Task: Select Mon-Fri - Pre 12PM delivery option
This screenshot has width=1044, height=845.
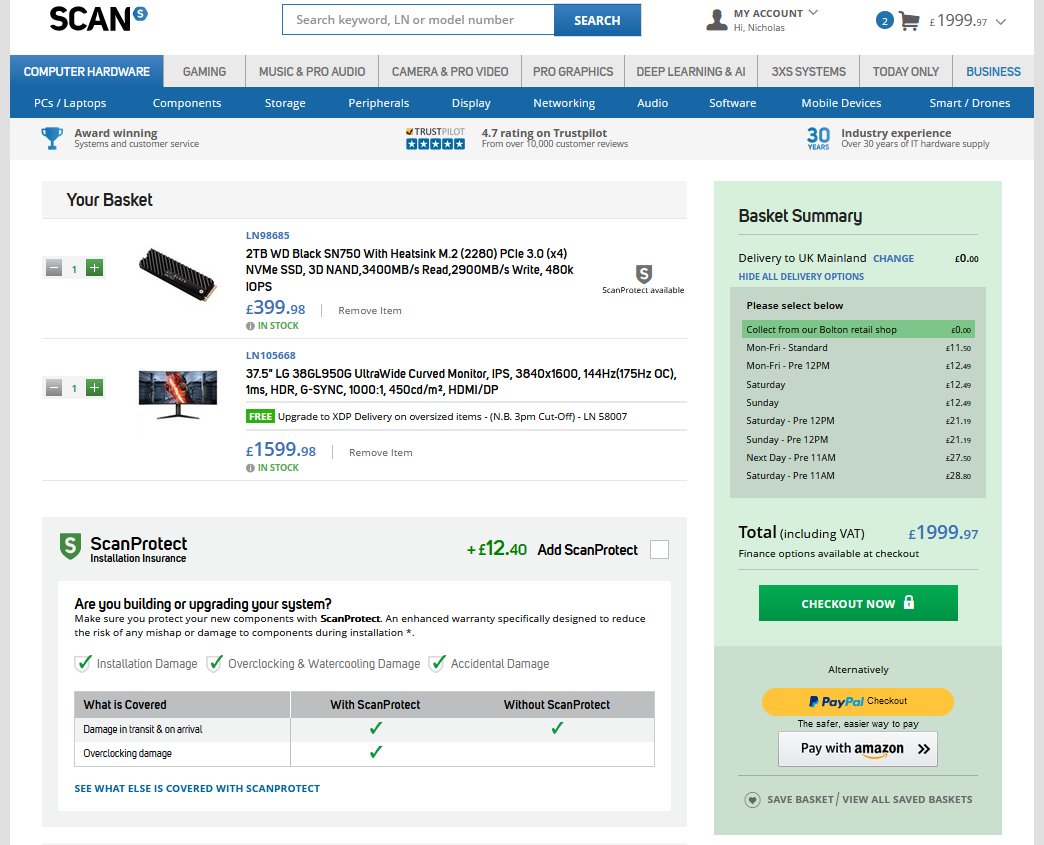Action: point(858,366)
